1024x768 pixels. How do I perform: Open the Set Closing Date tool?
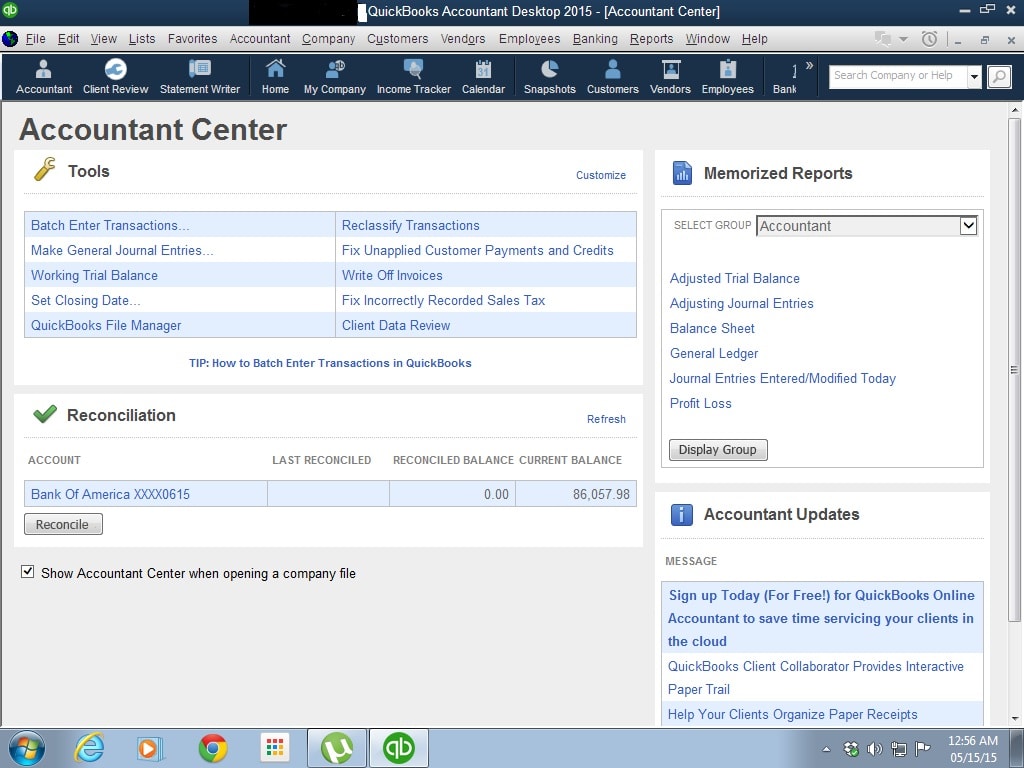pos(86,300)
